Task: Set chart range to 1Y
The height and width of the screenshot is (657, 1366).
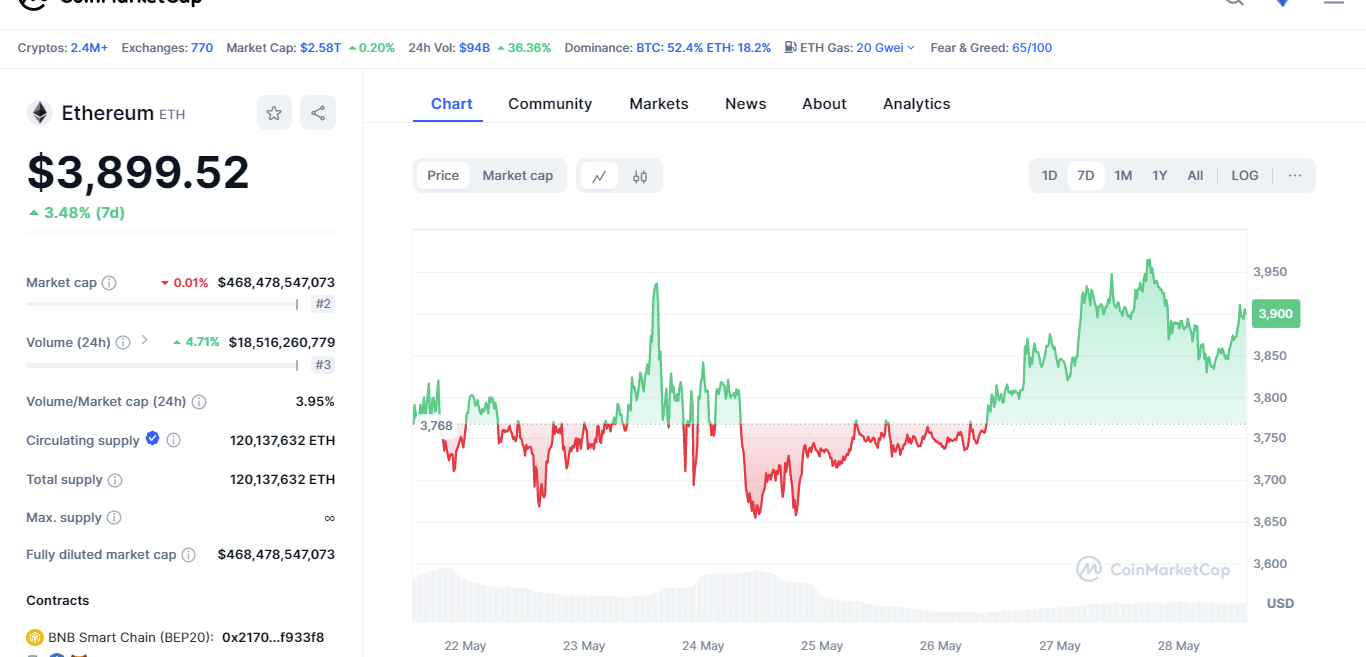Action: (x=1159, y=176)
